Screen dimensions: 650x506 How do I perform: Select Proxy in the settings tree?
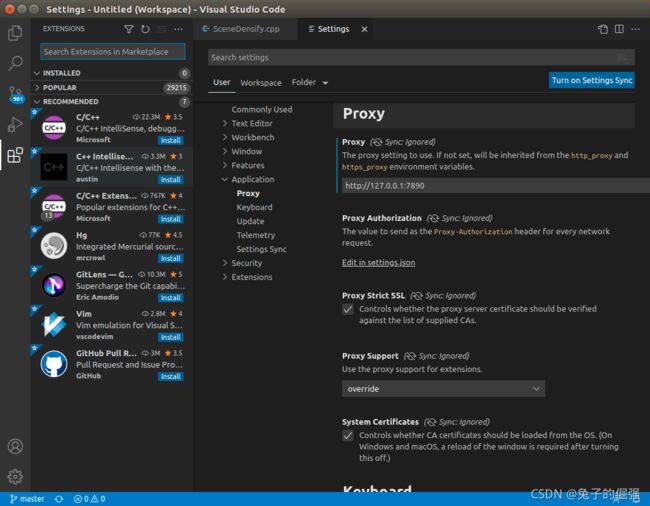click(248, 194)
